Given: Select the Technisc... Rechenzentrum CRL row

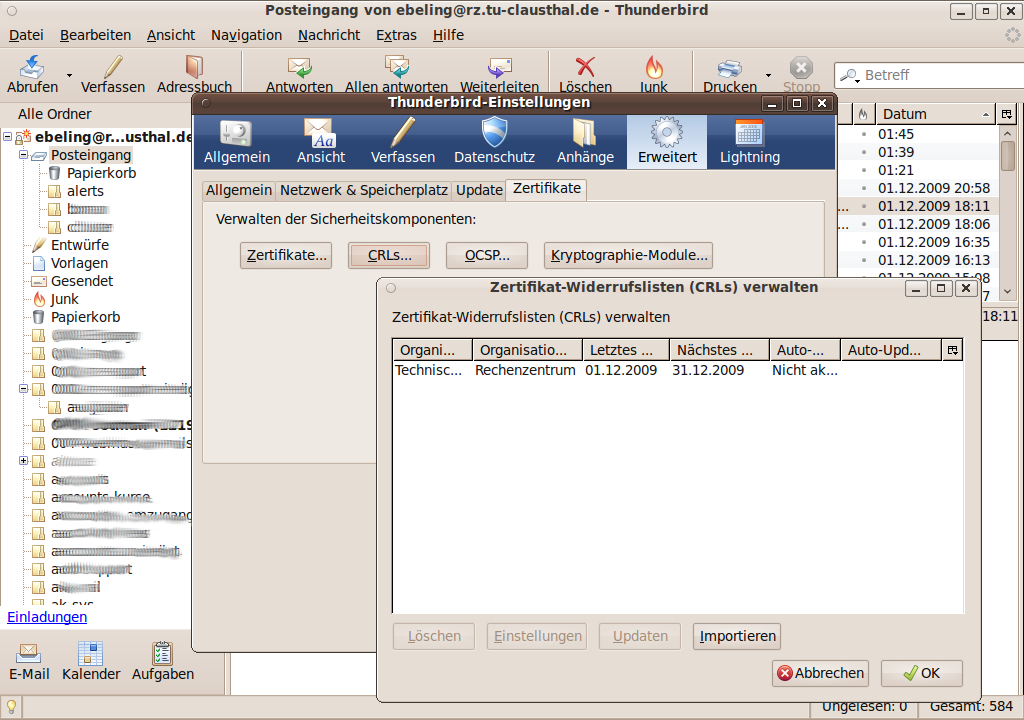Looking at the screenshot, I should pos(678,370).
